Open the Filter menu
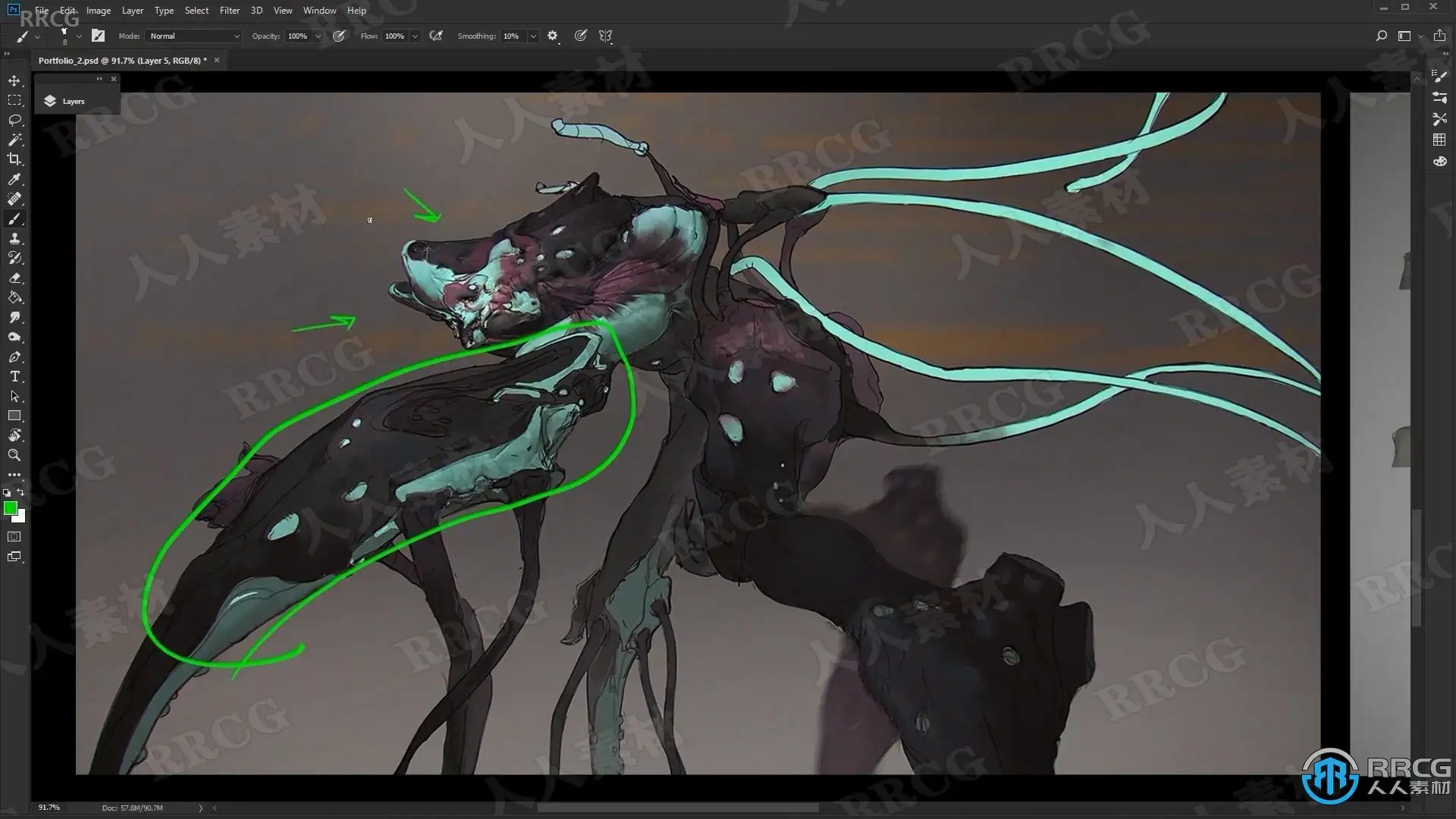The width and height of the screenshot is (1456, 819). pyautogui.click(x=229, y=11)
